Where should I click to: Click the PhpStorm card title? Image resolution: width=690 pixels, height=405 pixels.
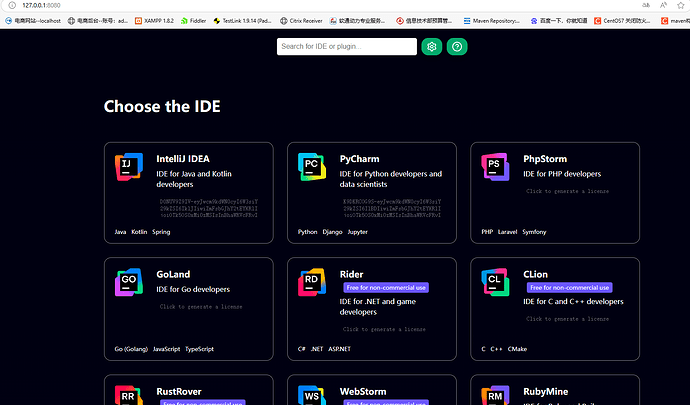545,159
